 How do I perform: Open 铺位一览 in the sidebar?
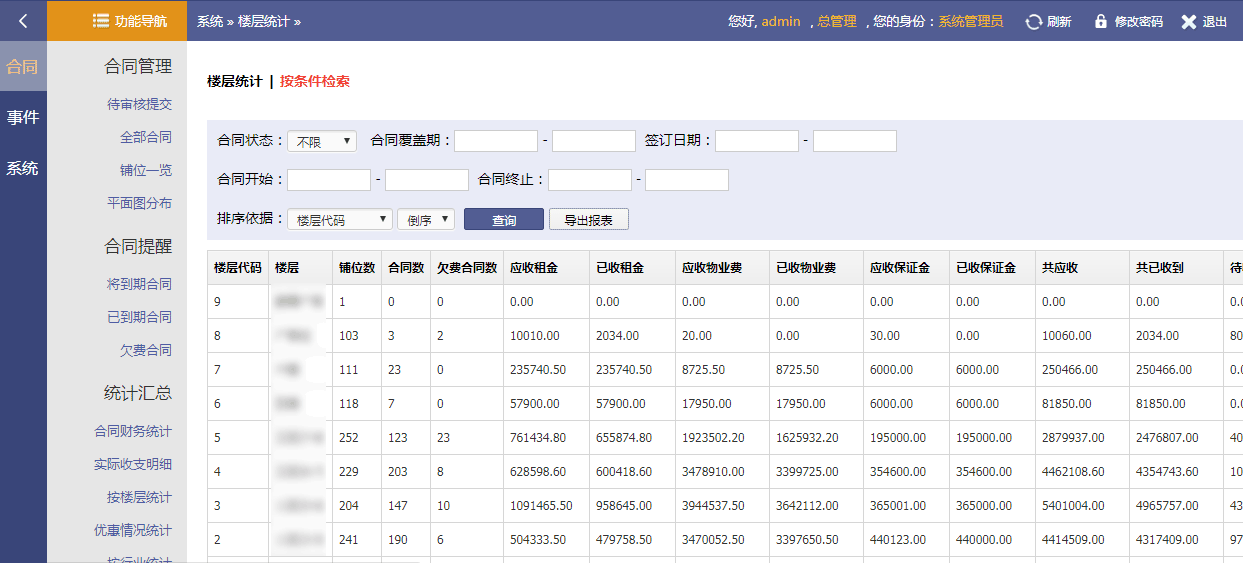pos(146,170)
